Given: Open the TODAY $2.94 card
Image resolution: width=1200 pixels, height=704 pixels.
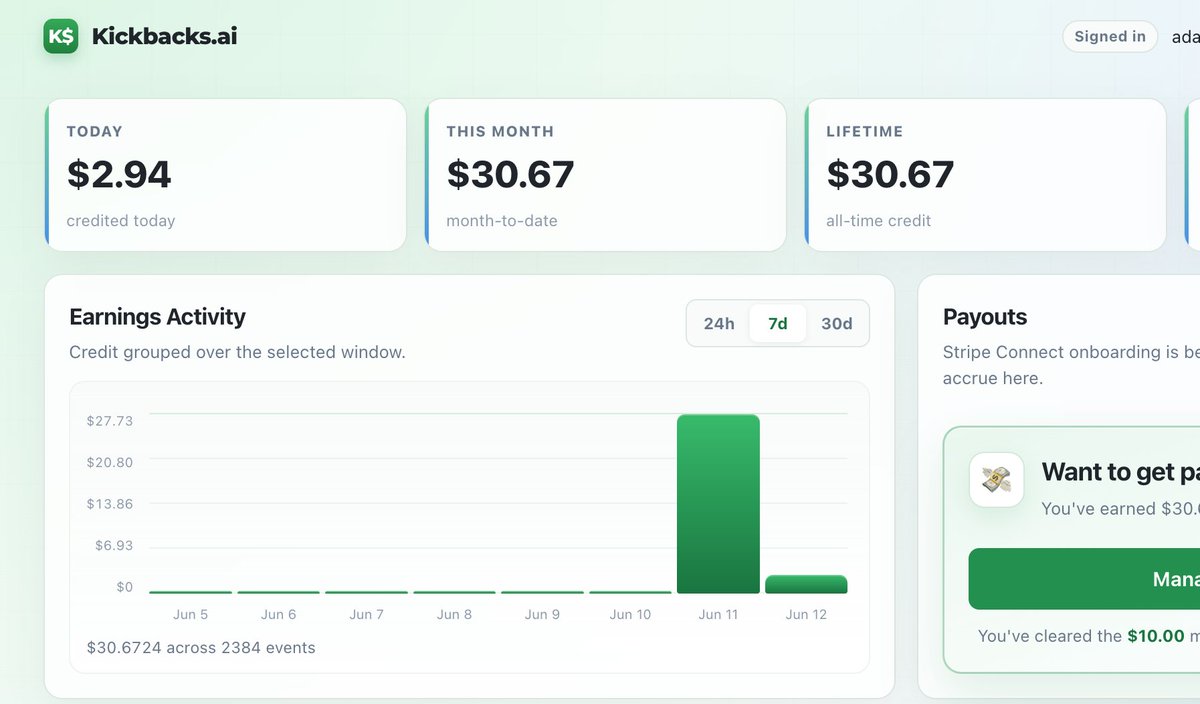Looking at the screenshot, I should [x=225, y=175].
